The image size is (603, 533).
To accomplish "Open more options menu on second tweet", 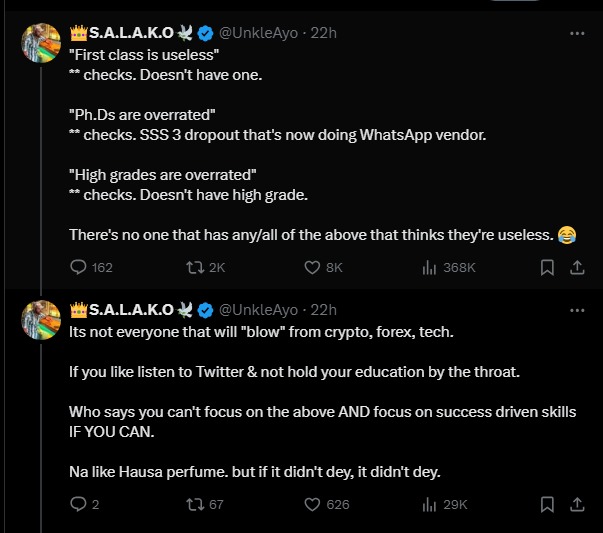I will click(x=576, y=309).
